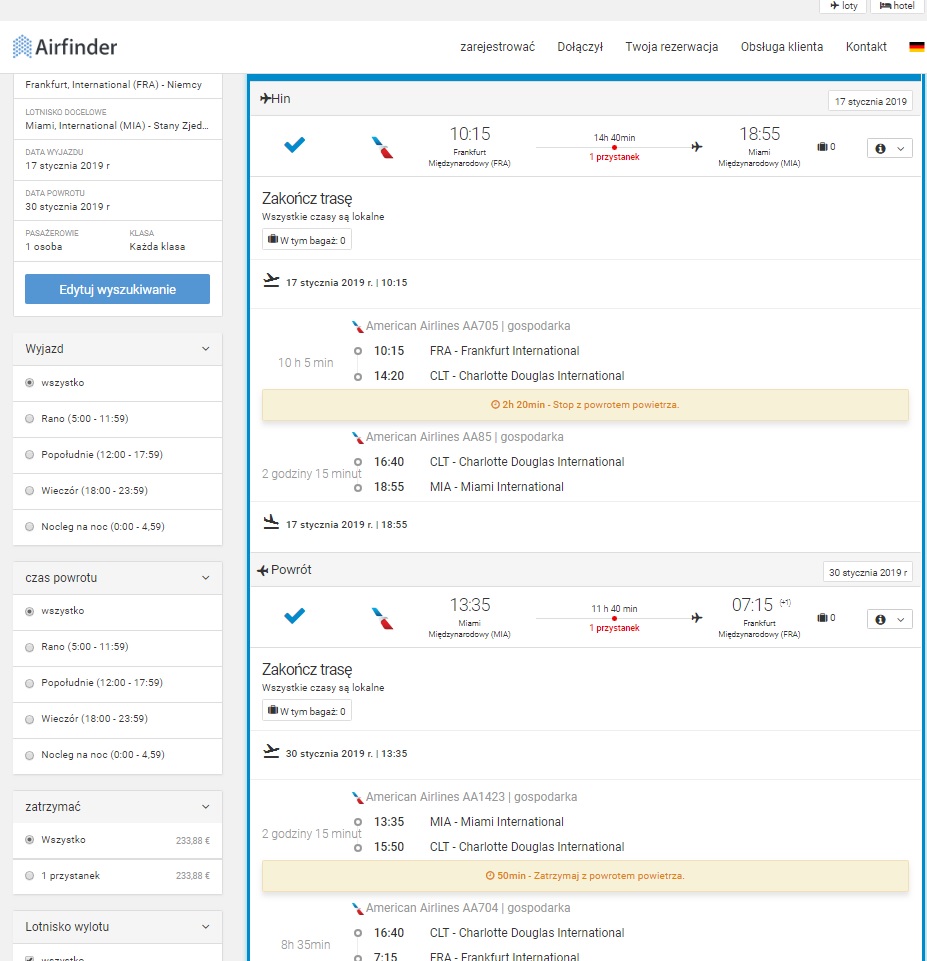This screenshot has width=927, height=961.
Task: Select Nocleg na noc radio under czas powrotu
Action: 29,756
